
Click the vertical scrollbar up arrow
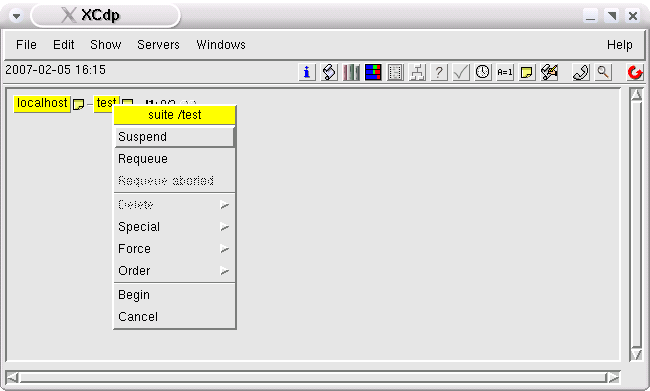tap(636, 95)
